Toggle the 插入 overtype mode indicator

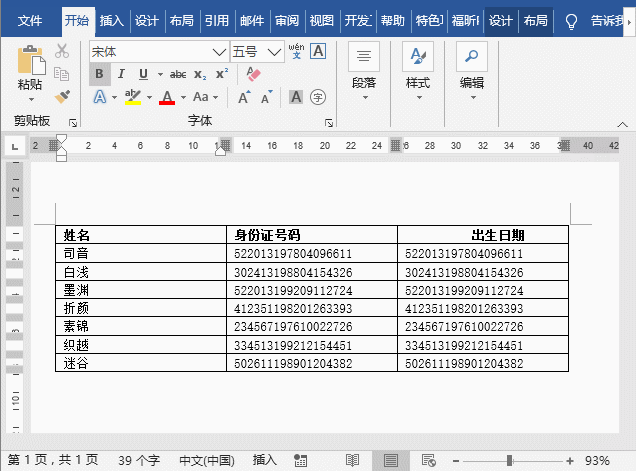tap(264, 460)
